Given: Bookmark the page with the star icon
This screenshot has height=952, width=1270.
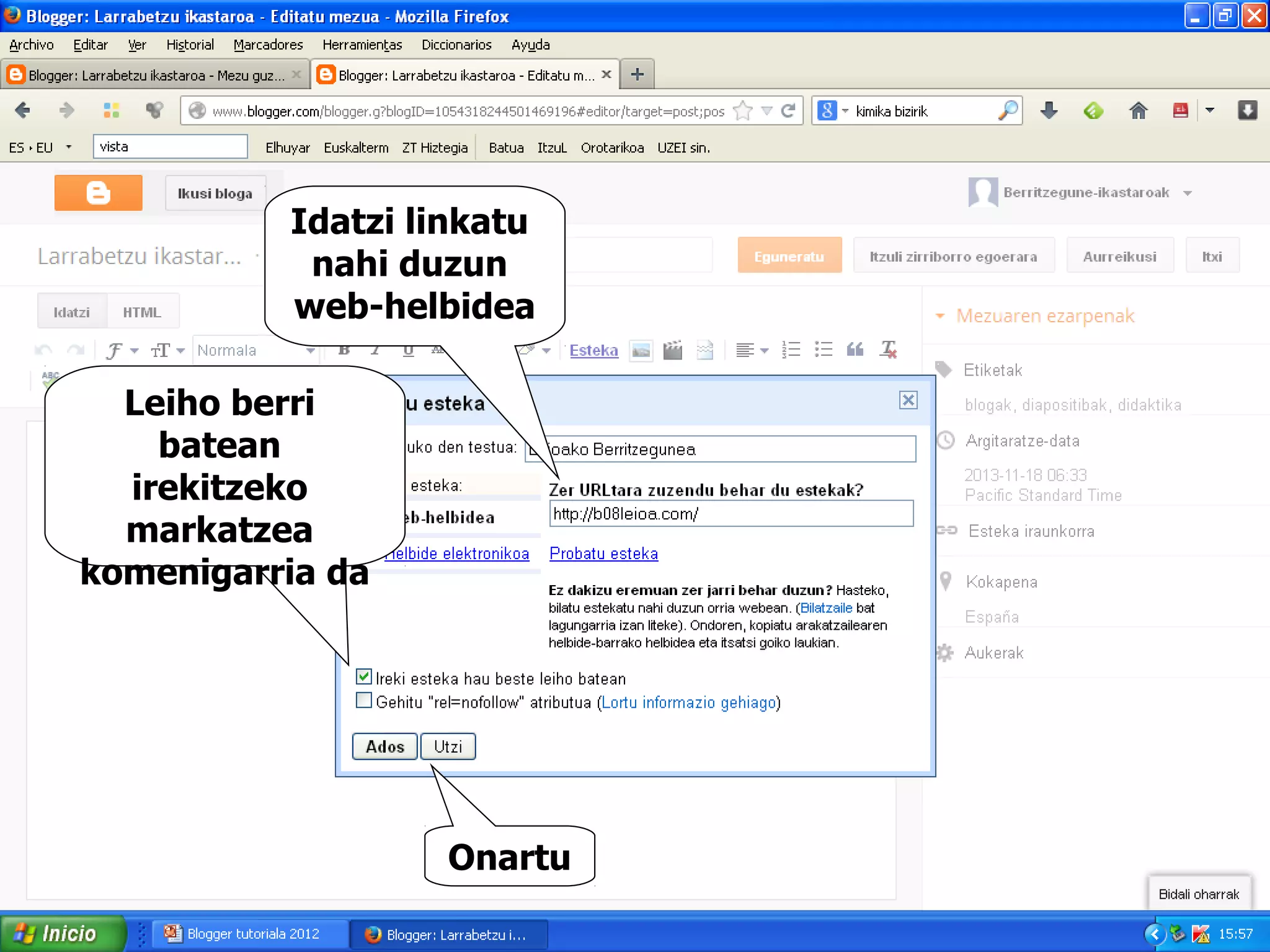Looking at the screenshot, I should pyautogui.click(x=742, y=111).
